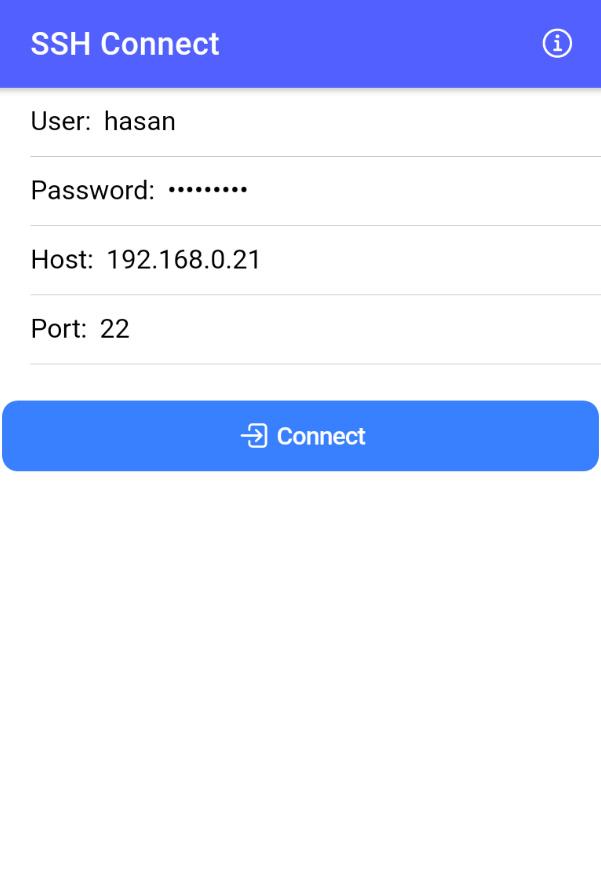Focus the Password input field
Screen dimensions: 601x892
(x=316, y=191)
